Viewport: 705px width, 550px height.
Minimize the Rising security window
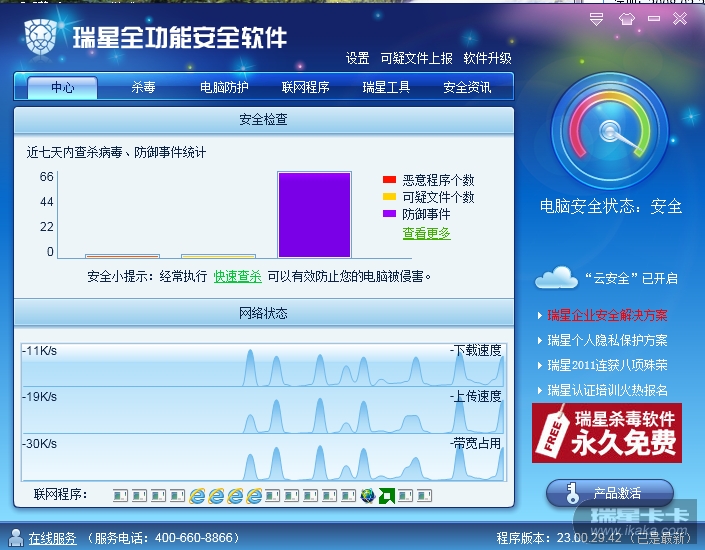[x=654, y=18]
